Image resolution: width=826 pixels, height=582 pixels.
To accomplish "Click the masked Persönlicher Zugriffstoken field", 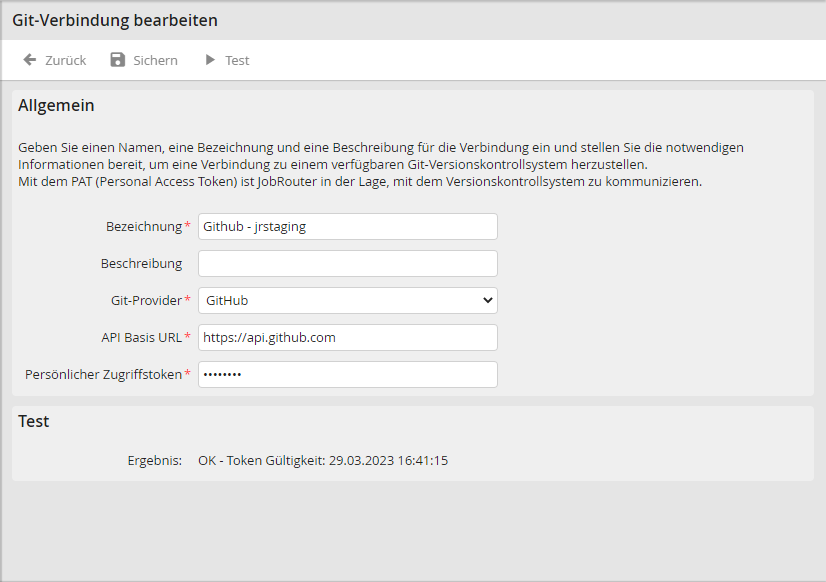I will point(347,374).
